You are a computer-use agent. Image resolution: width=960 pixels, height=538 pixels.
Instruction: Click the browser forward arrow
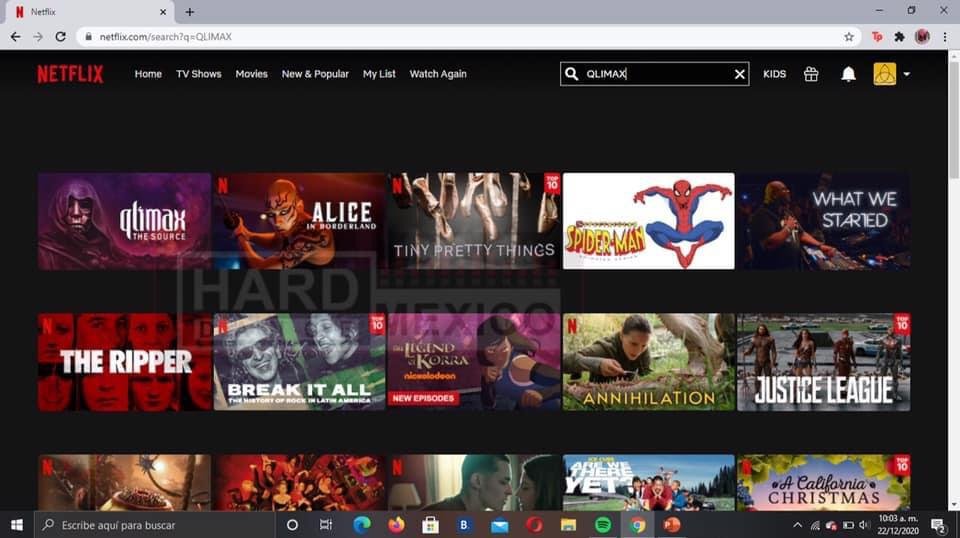pyautogui.click(x=38, y=37)
